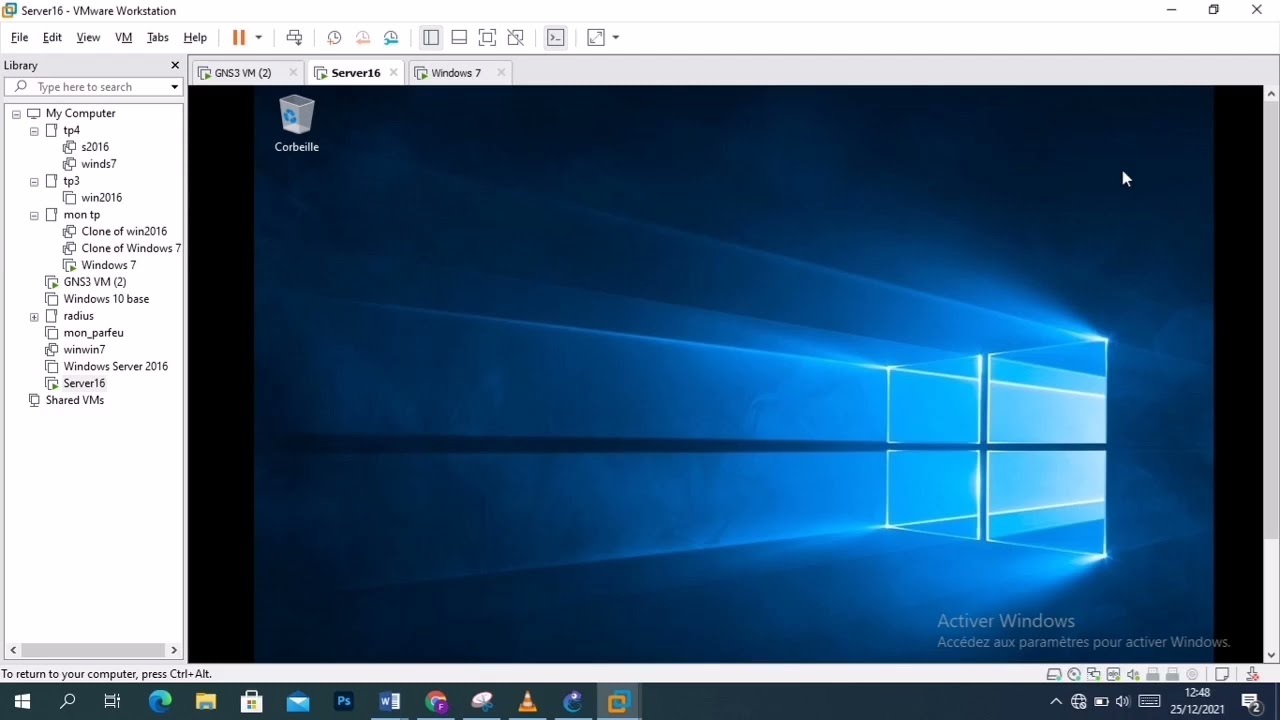Collapse the tp4 folder
The width and height of the screenshot is (1280, 720).
point(34,131)
